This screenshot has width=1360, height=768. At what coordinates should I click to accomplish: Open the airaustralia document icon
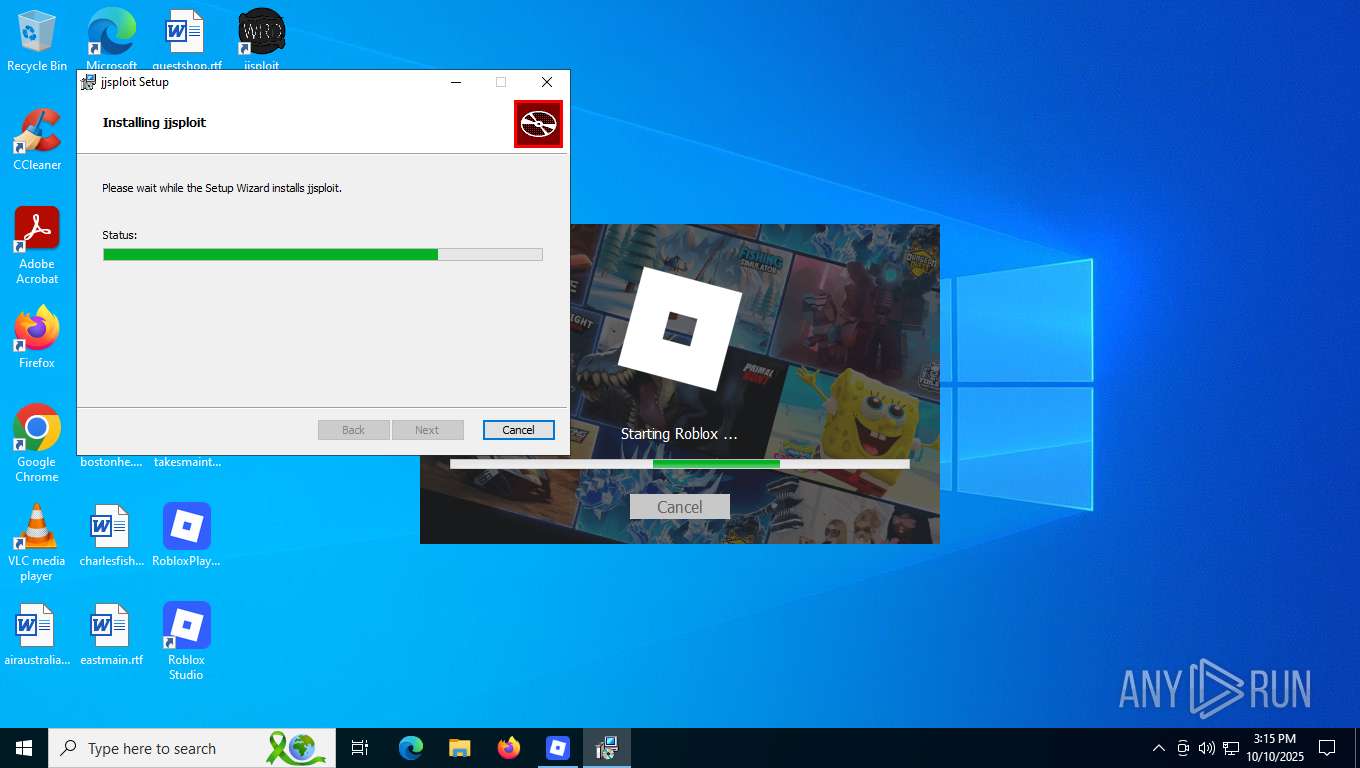[37, 634]
